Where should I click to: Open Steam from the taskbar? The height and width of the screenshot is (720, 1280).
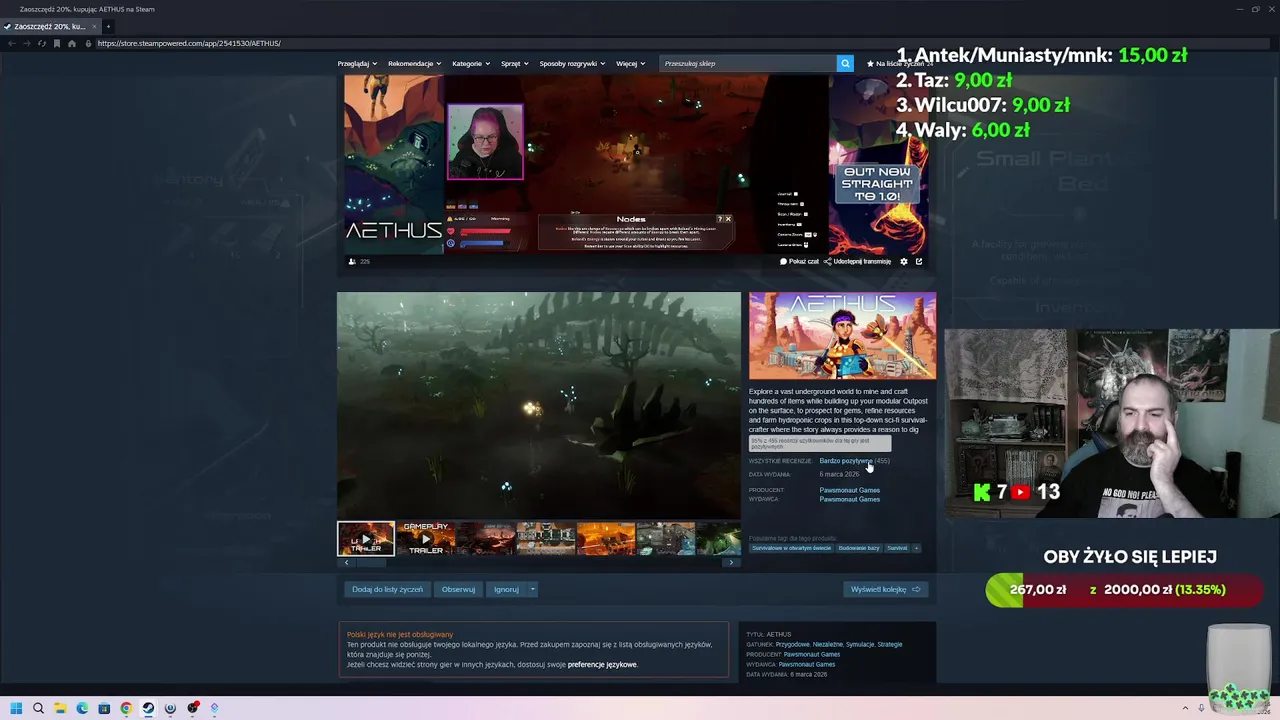click(x=148, y=708)
